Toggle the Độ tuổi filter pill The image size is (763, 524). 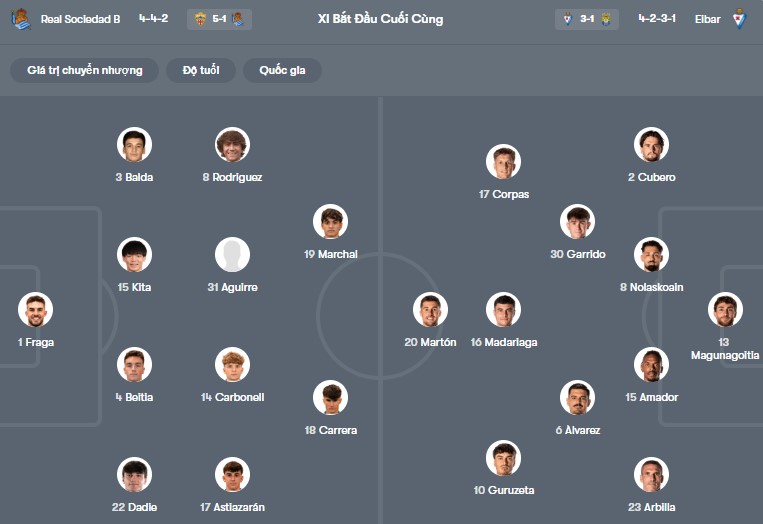coord(208,70)
